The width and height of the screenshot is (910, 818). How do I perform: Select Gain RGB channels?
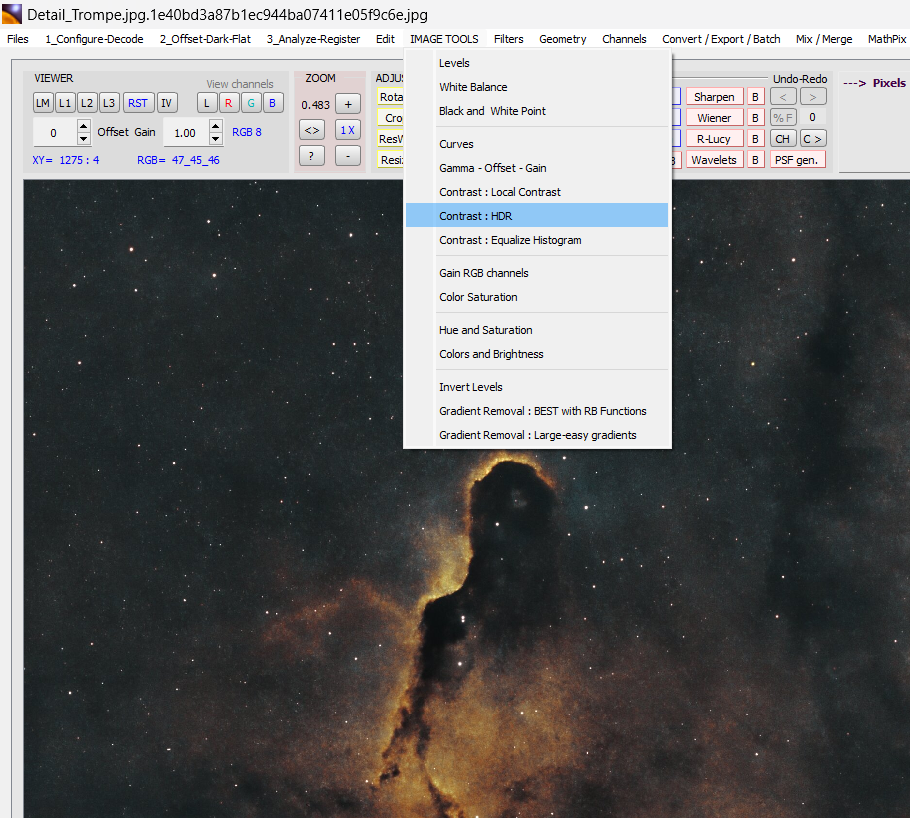pyautogui.click(x=537, y=273)
